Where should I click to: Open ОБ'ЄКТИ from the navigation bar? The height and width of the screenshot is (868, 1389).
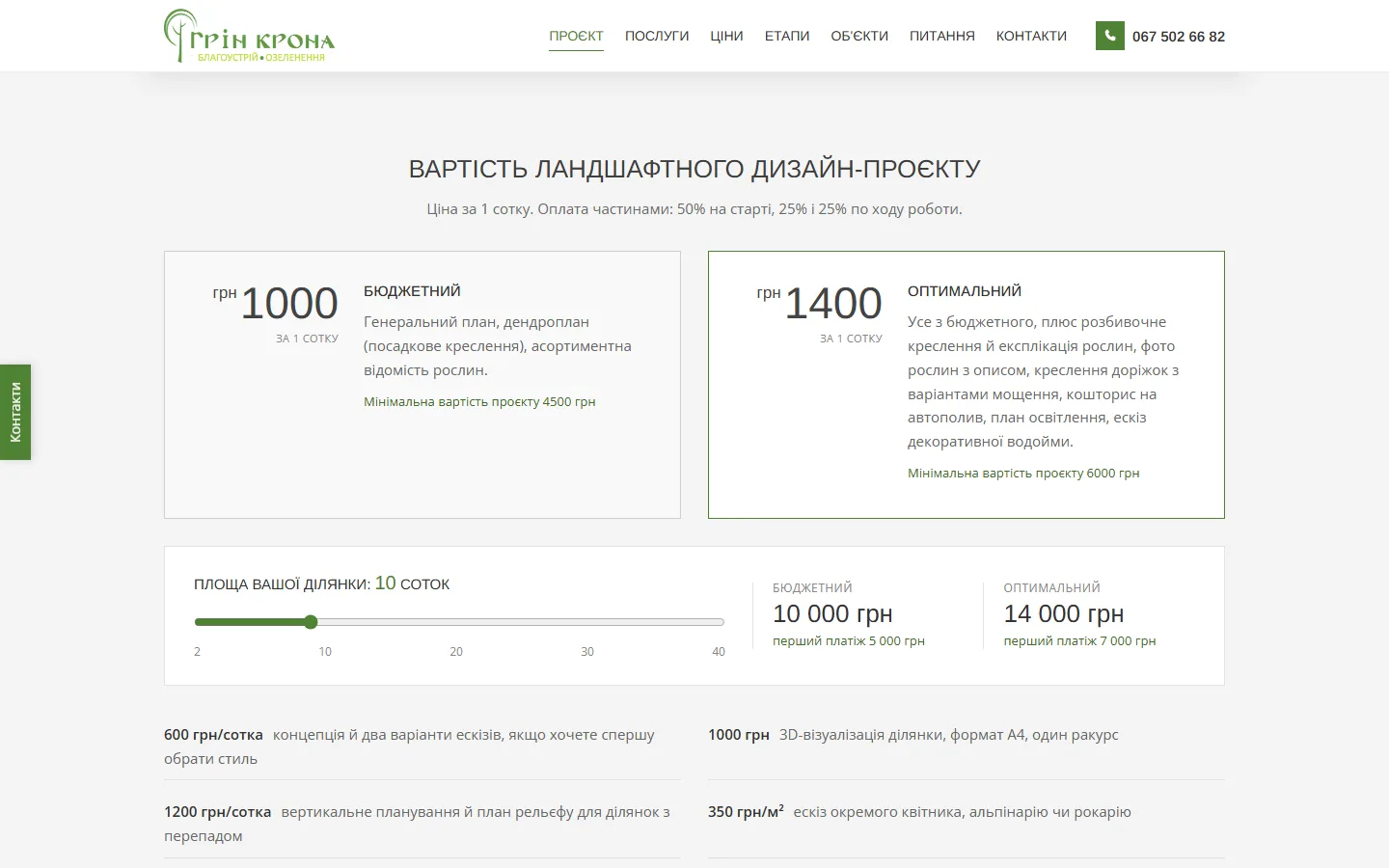[859, 36]
